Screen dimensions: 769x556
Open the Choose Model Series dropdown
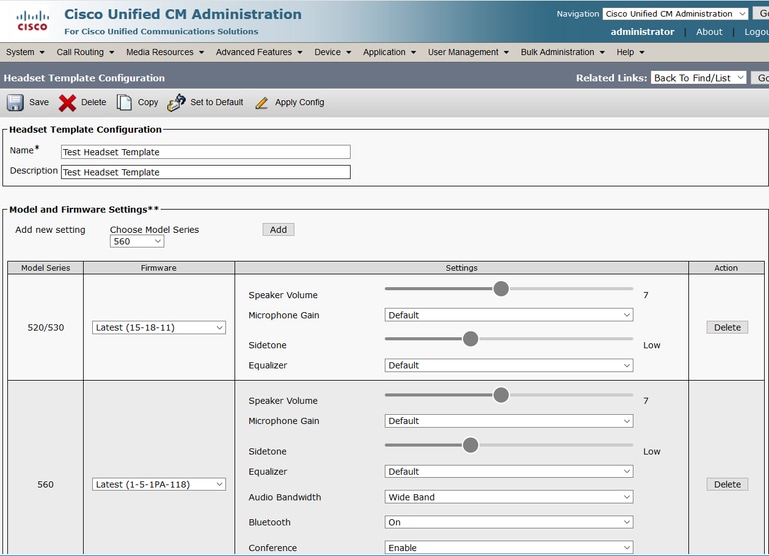(x=137, y=241)
